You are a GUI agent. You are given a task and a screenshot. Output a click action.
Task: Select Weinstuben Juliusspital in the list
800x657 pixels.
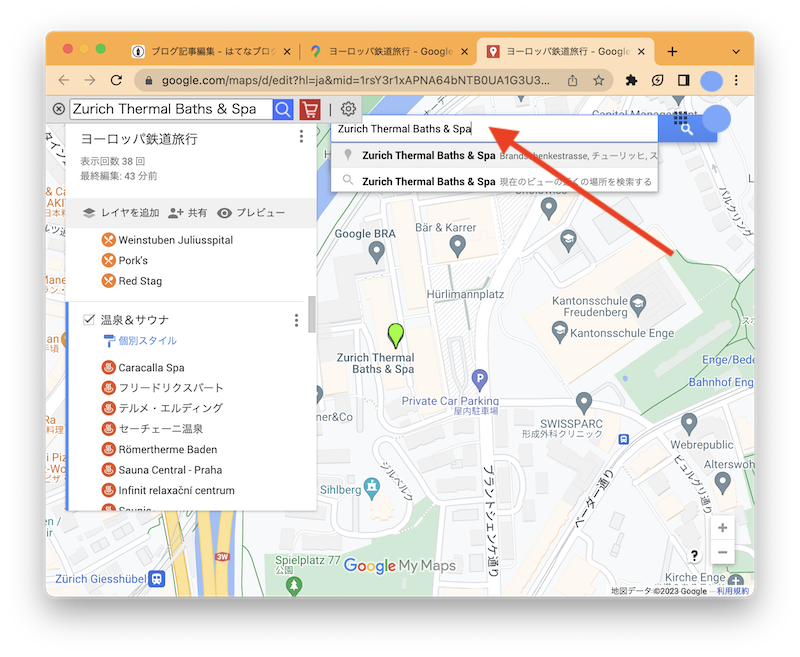[x=176, y=240]
